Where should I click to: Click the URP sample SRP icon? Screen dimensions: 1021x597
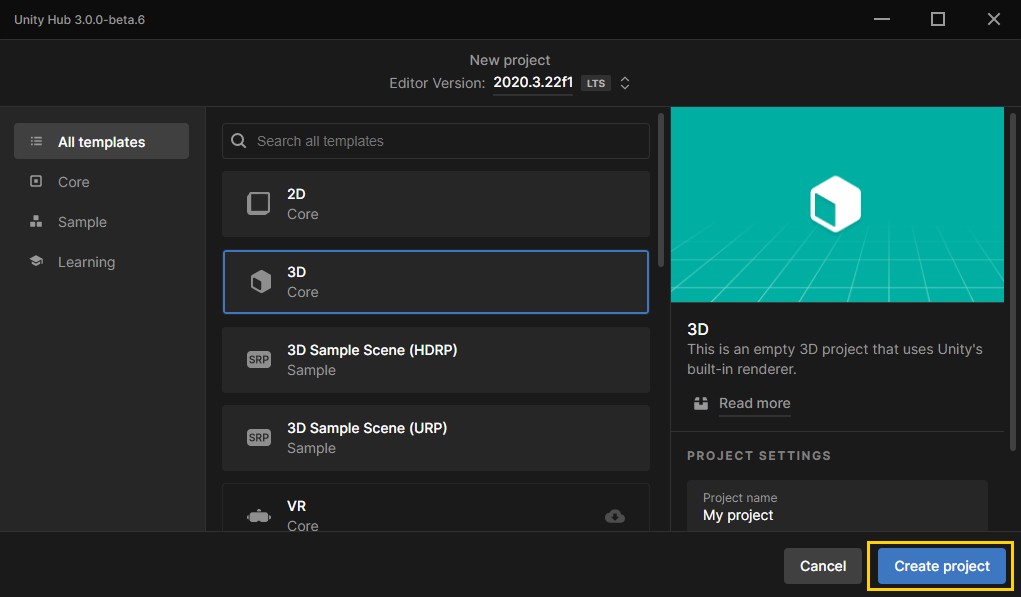tap(259, 437)
